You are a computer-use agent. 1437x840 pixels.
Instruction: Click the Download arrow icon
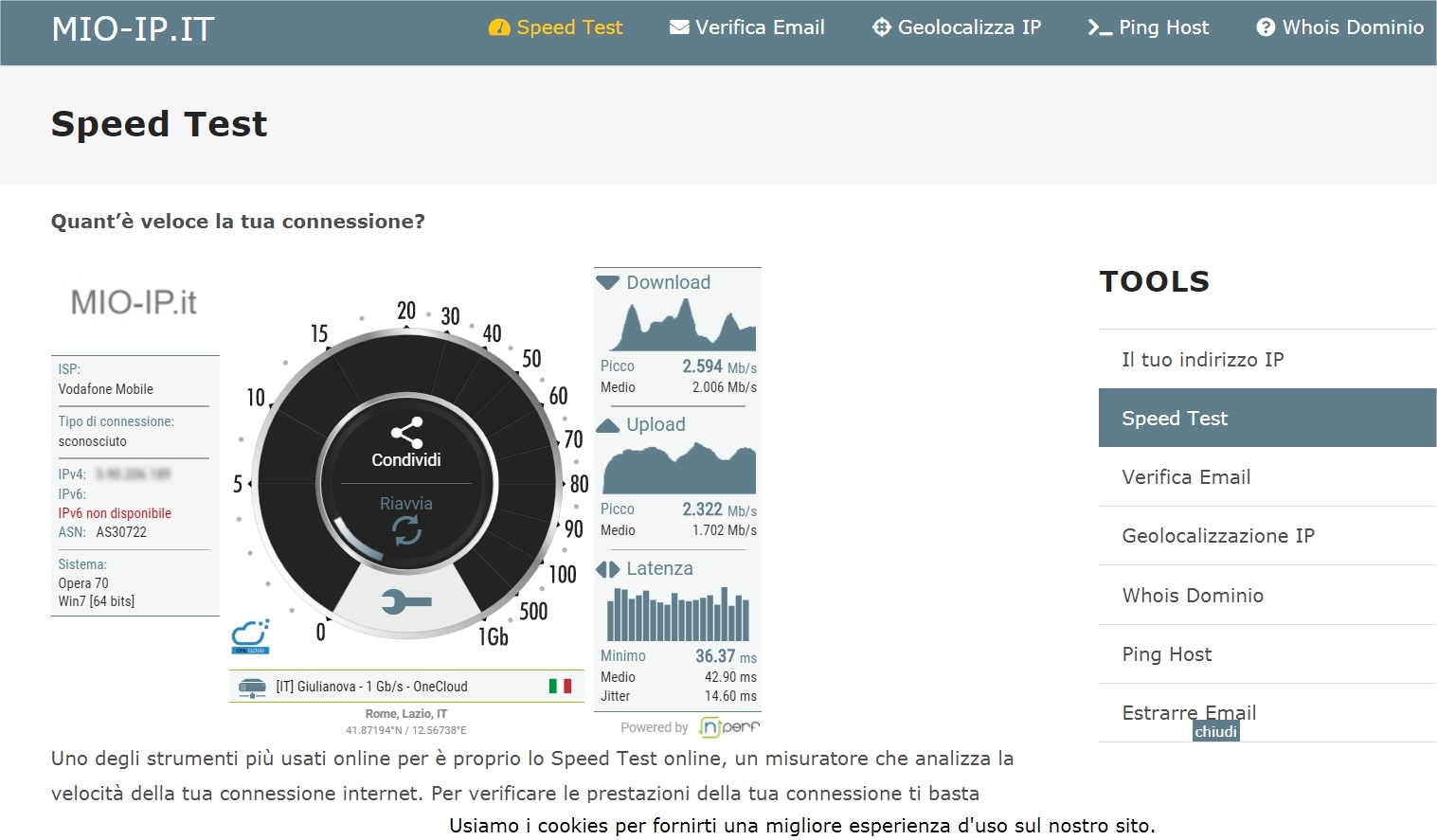[x=608, y=282]
